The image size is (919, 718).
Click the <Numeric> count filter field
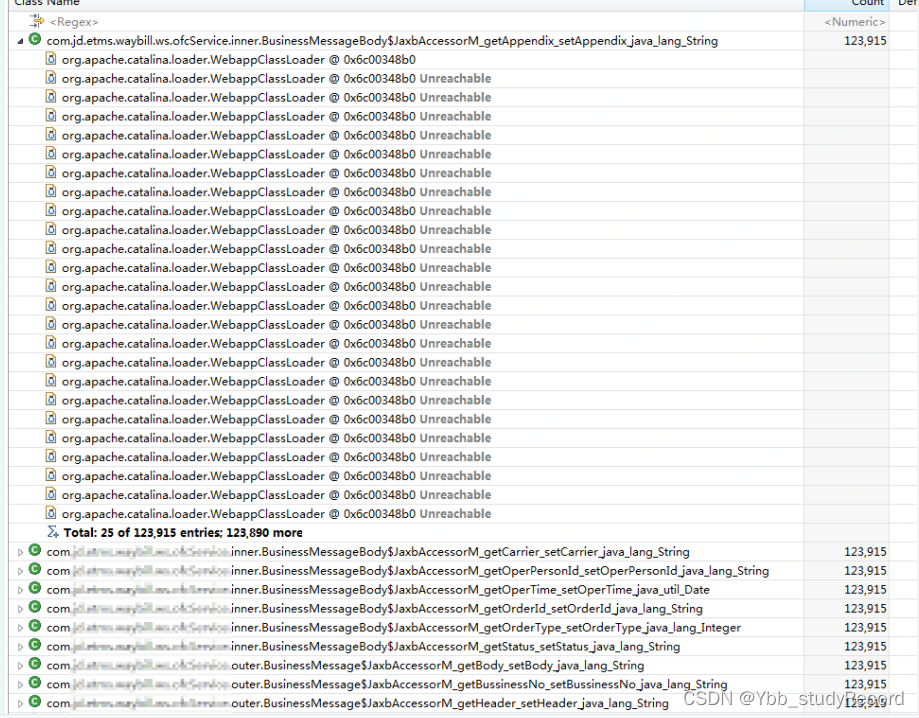855,22
